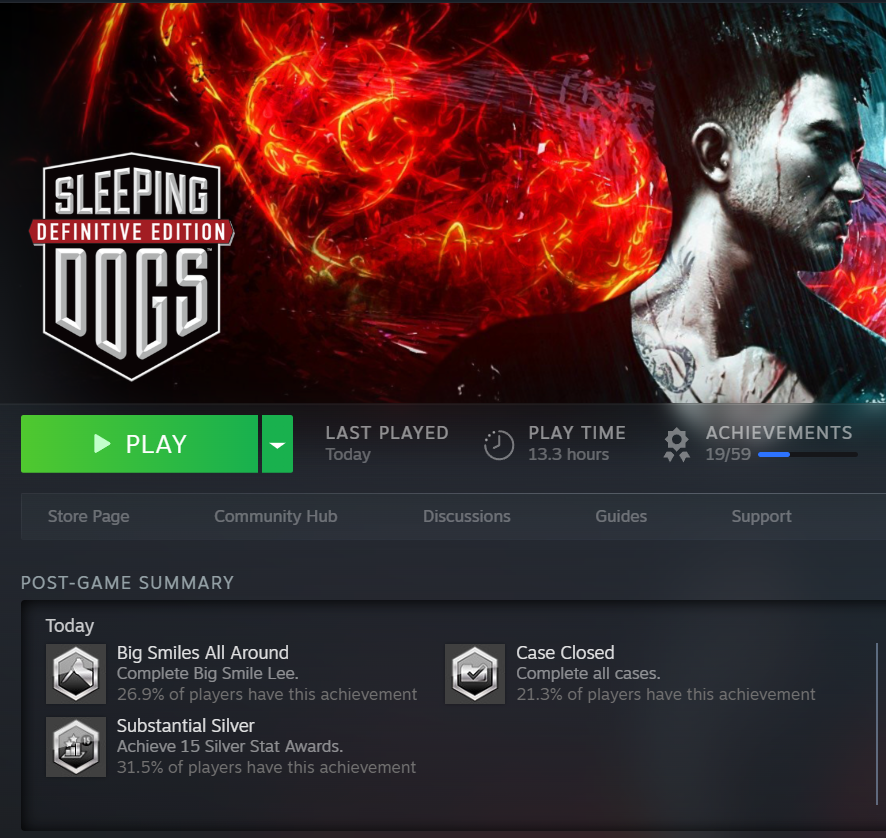
Task: Go to the Guides tab
Action: (621, 516)
